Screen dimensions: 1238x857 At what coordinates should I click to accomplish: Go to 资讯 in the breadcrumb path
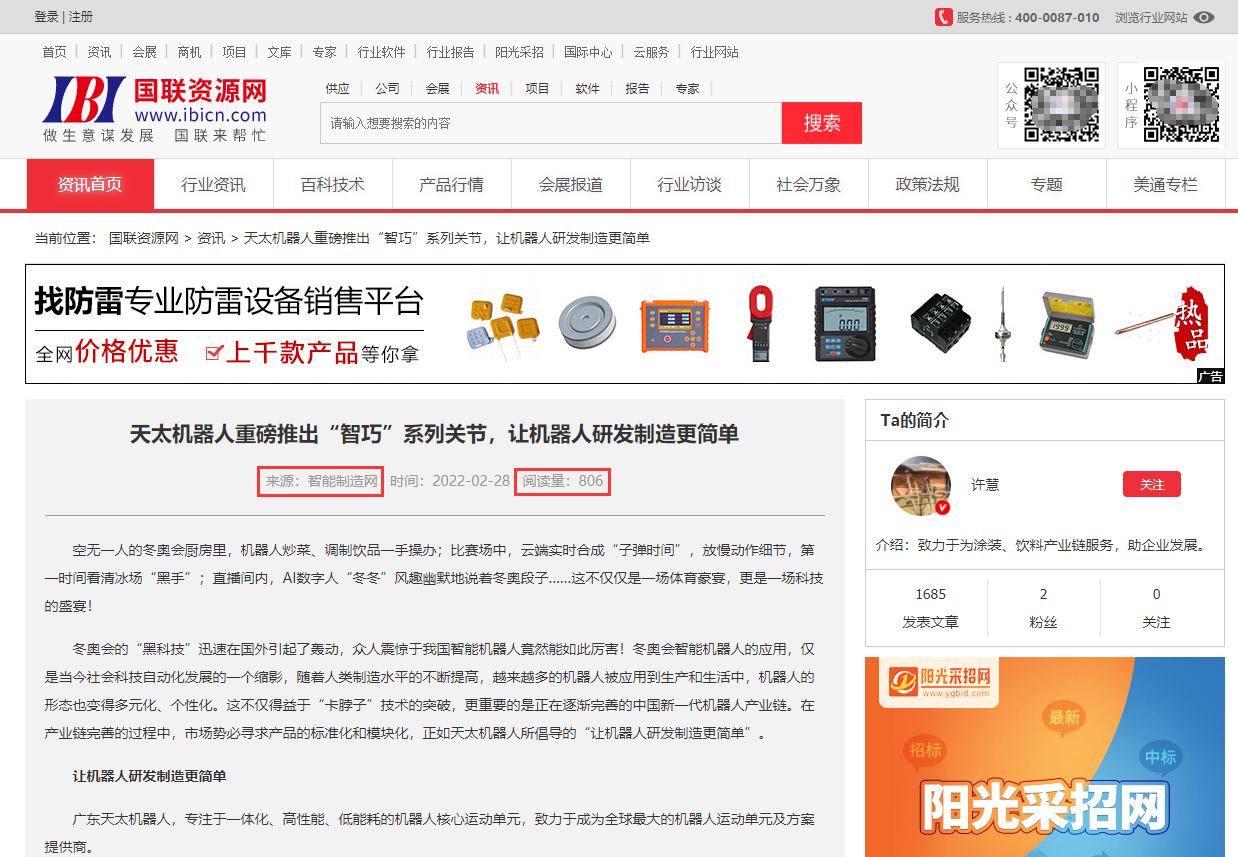click(x=211, y=238)
